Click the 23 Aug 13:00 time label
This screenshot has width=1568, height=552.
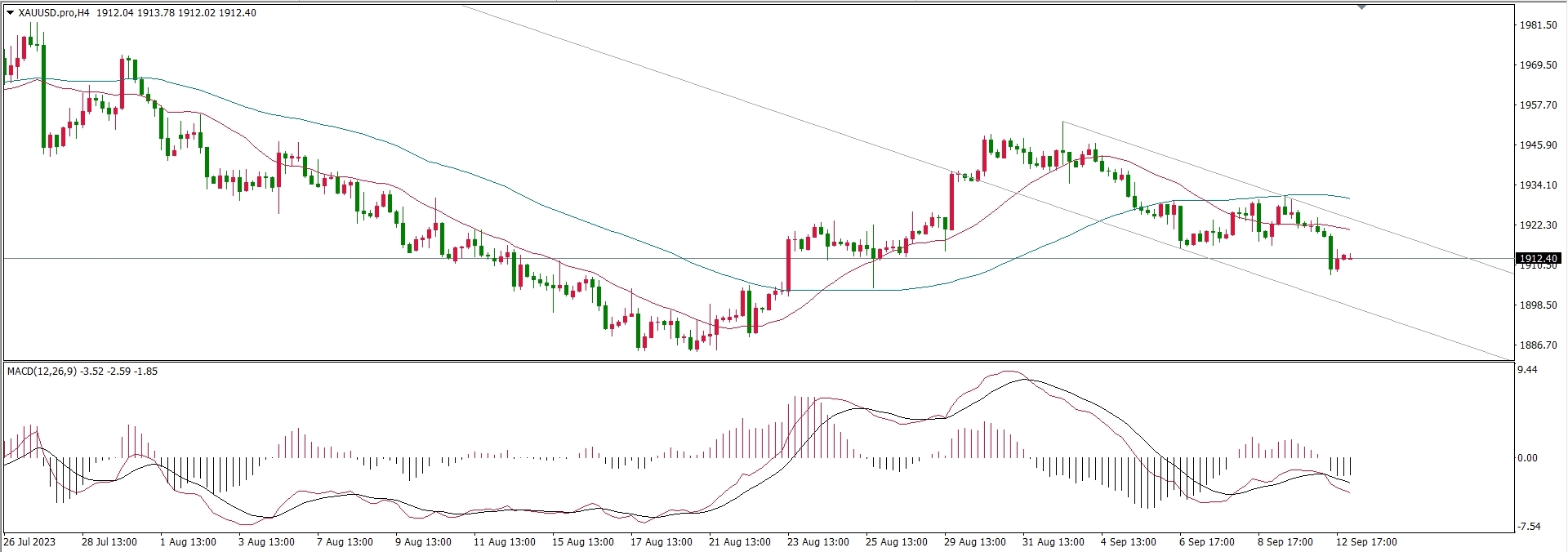(817, 541)
